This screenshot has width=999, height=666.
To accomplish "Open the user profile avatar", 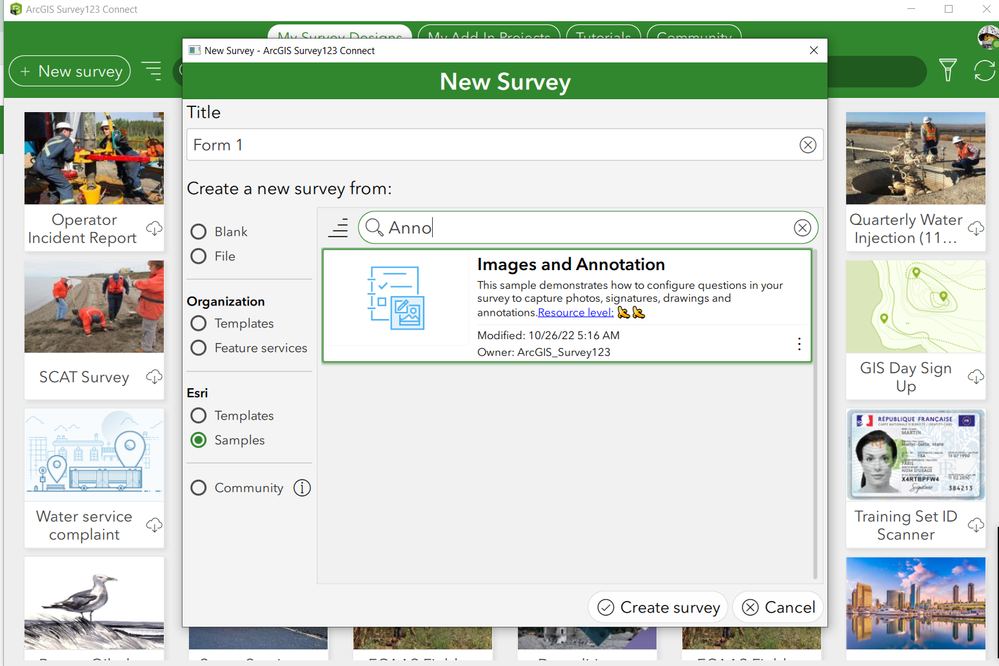I will pyautogui.click(x=988, y=37).
